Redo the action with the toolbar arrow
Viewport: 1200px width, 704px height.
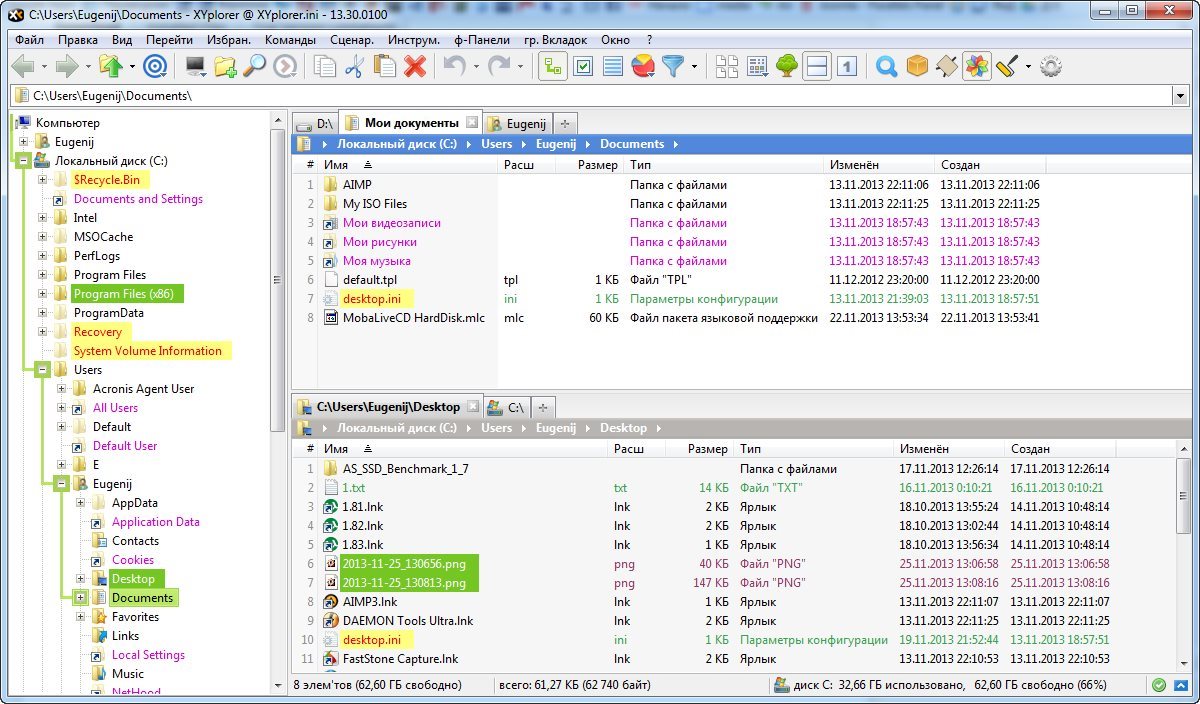[499, 67]
